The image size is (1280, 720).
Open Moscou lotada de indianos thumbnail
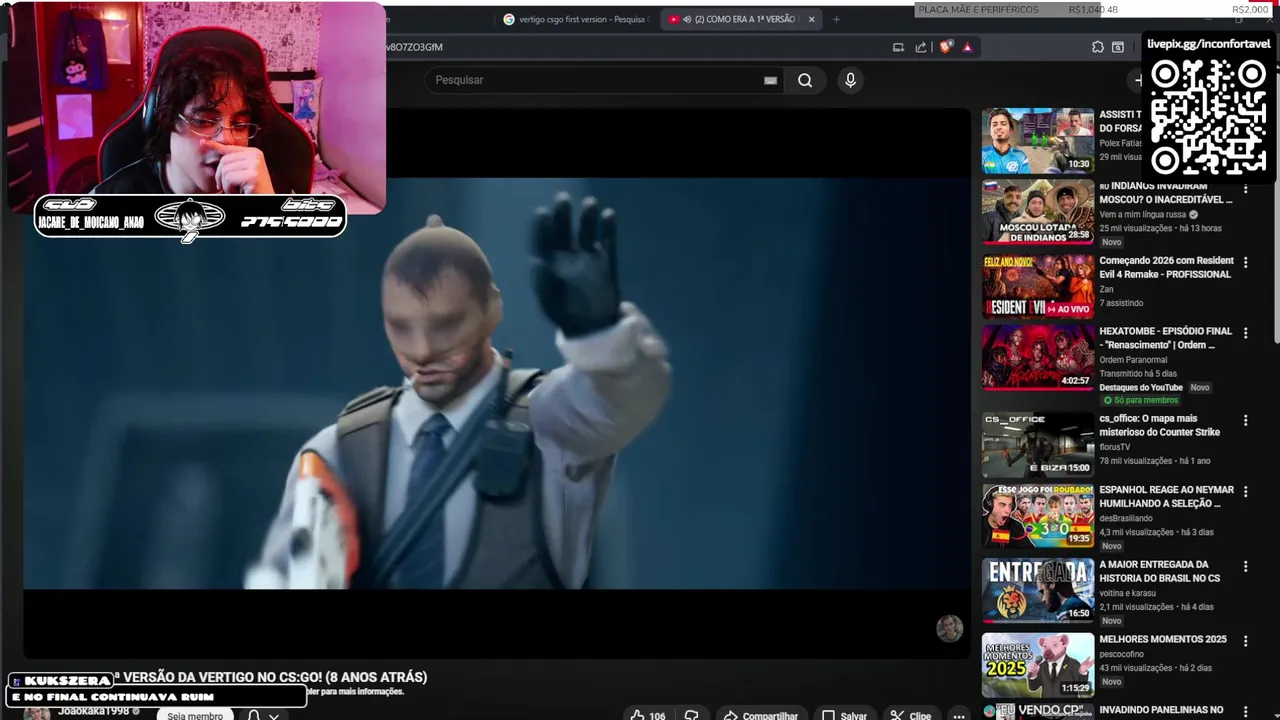[1037, 212]
